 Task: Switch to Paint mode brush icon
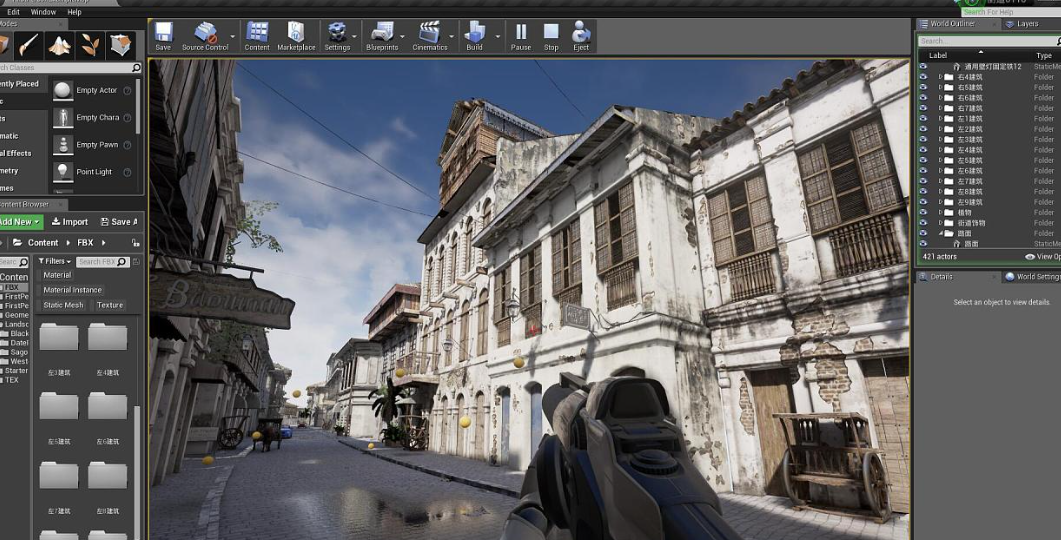pos(28,45)
